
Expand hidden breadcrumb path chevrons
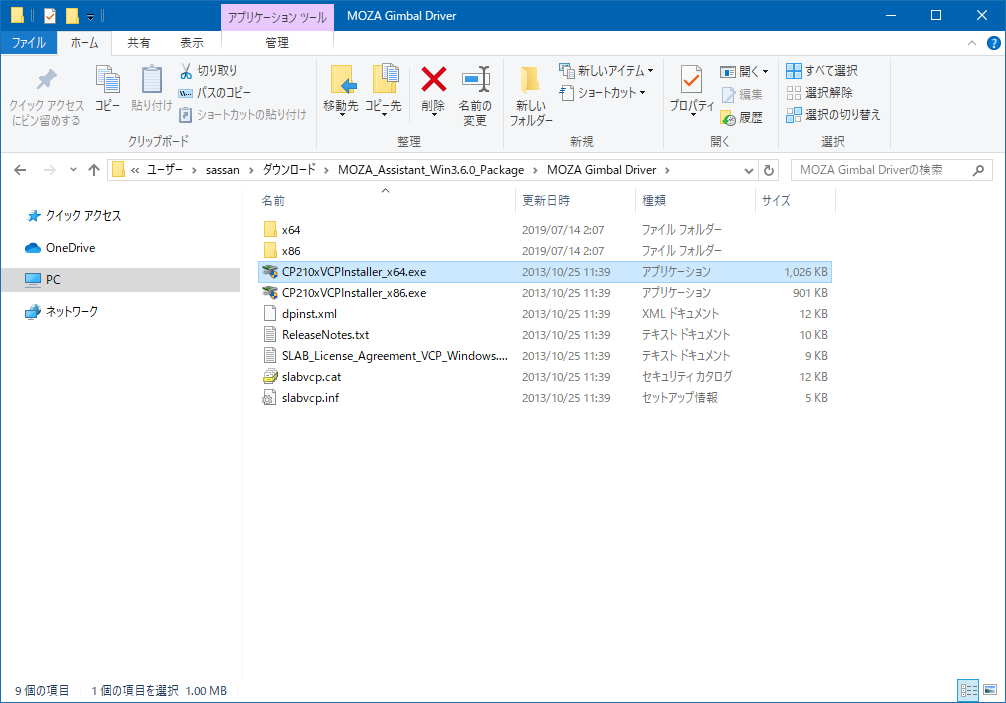point(135,170)
